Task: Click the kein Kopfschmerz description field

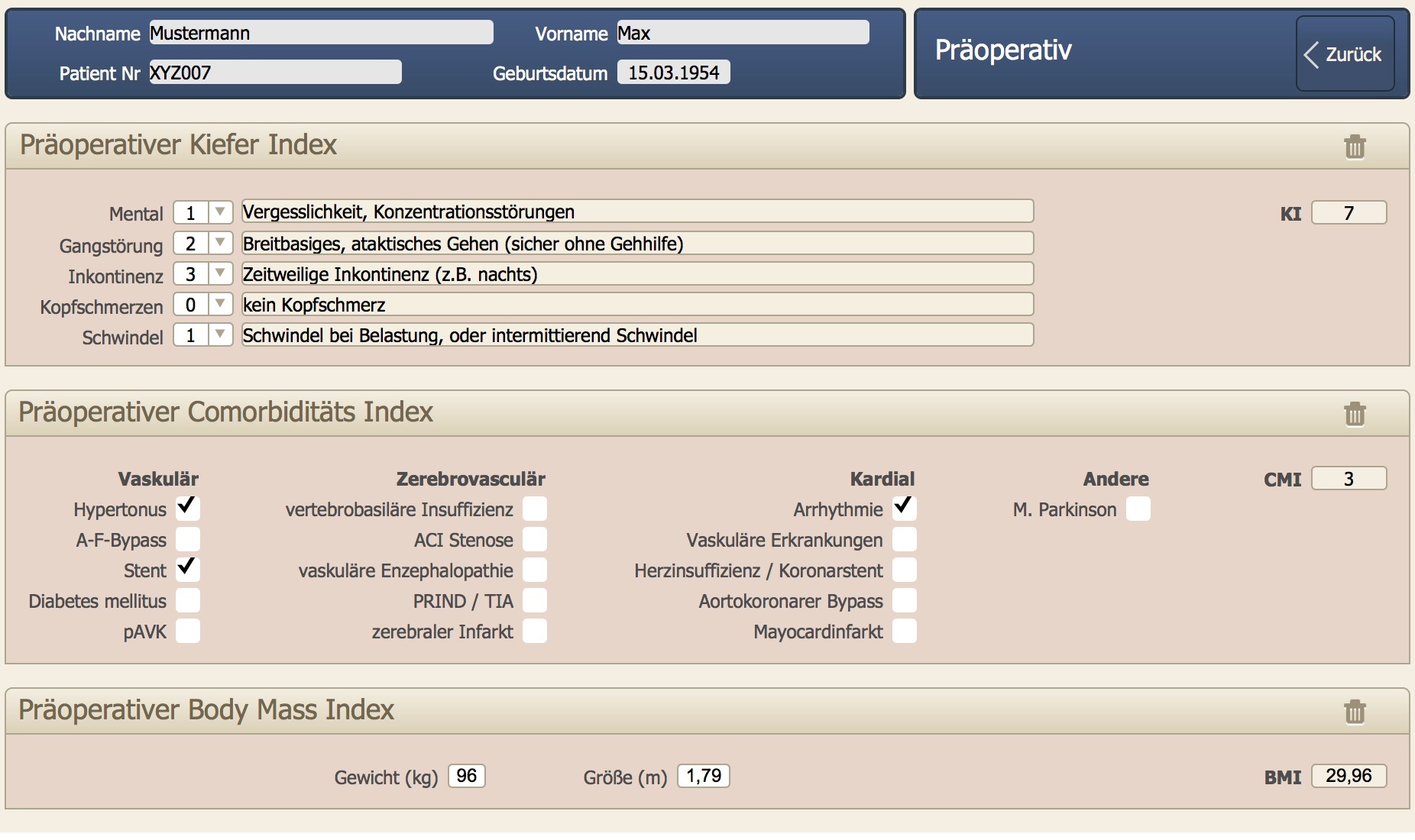Action: click(637, 304)
